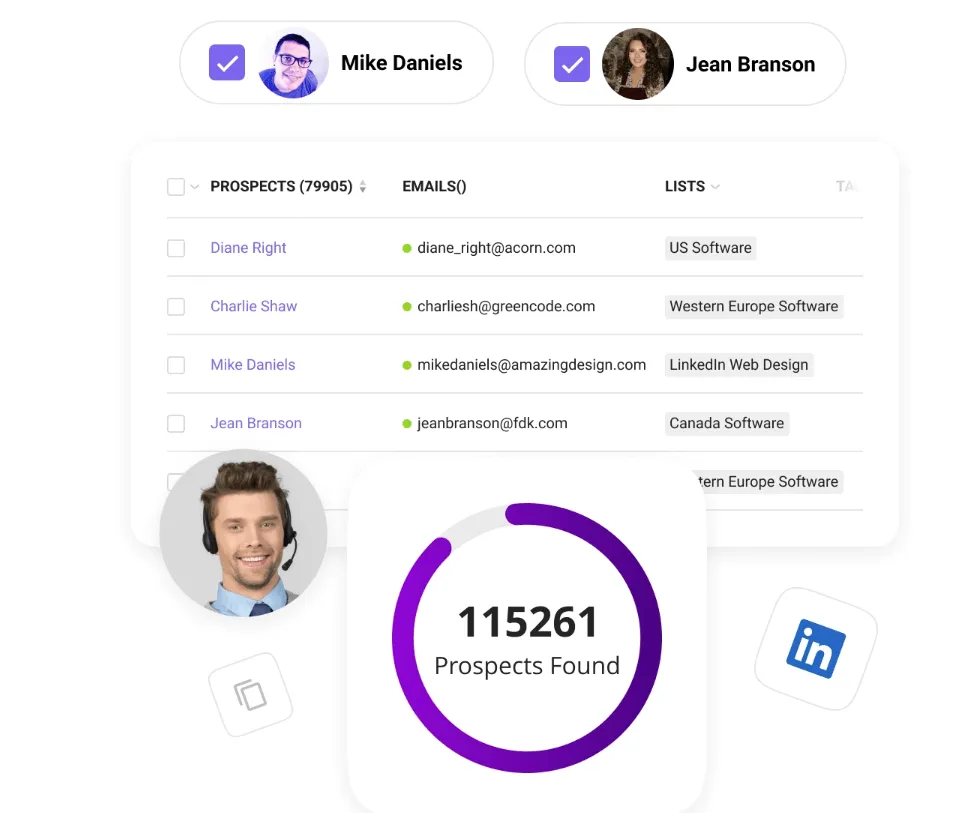Click the copy documents icon

coord(250,695)
